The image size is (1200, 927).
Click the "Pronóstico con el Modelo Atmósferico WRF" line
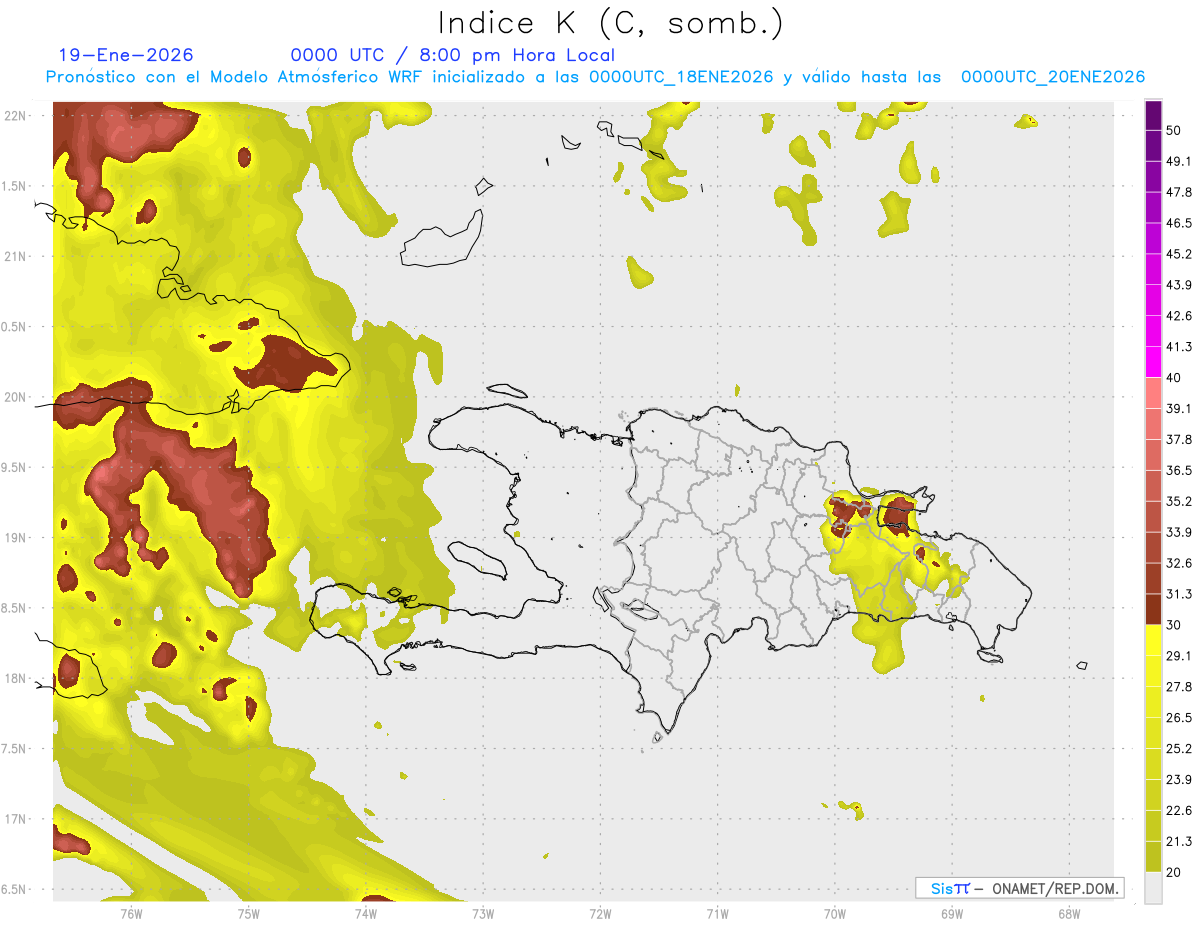(595, 77)
